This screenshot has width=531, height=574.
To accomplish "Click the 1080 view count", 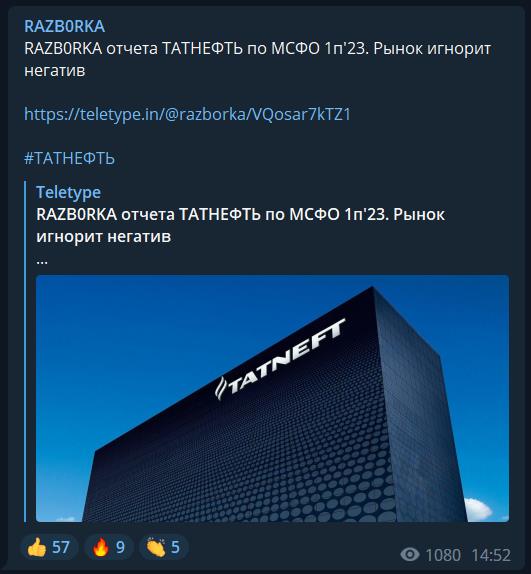I will 443,555.
